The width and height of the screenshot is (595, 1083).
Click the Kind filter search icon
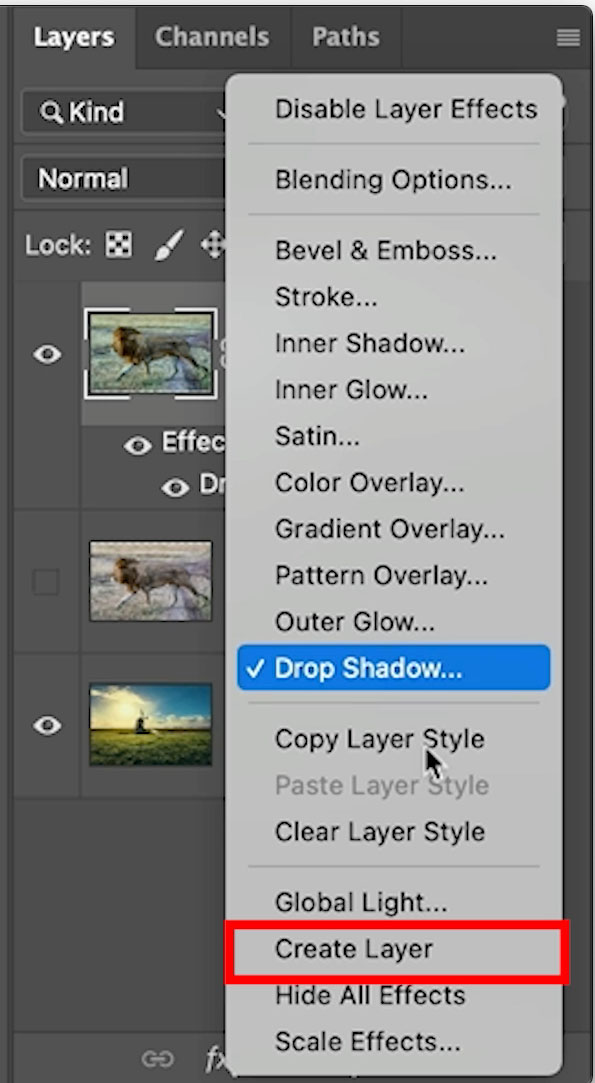tap(51, 111)
